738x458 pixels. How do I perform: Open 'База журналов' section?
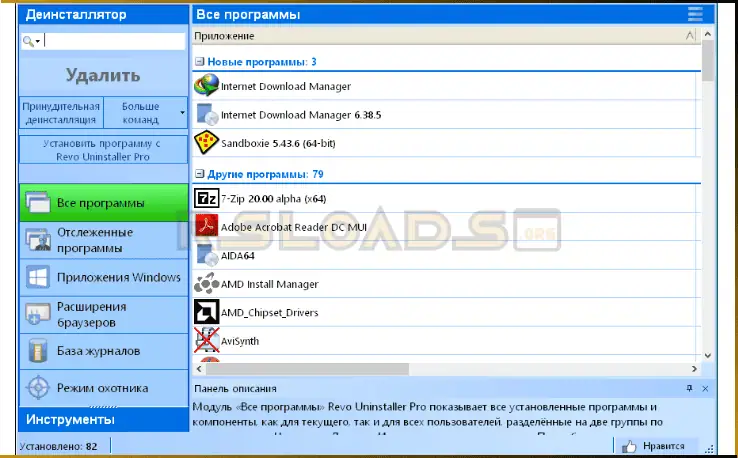[x=104, y=351]
